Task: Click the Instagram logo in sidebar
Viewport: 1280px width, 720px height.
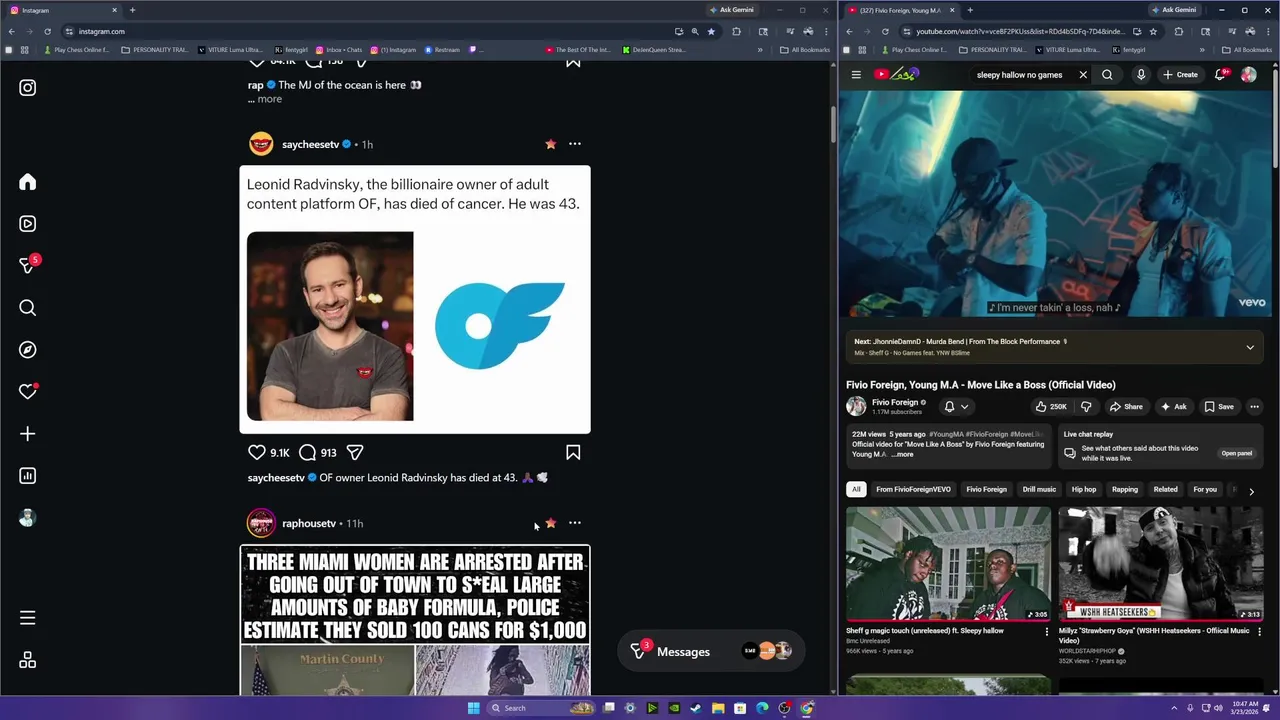Action: [x=28, y=88]
